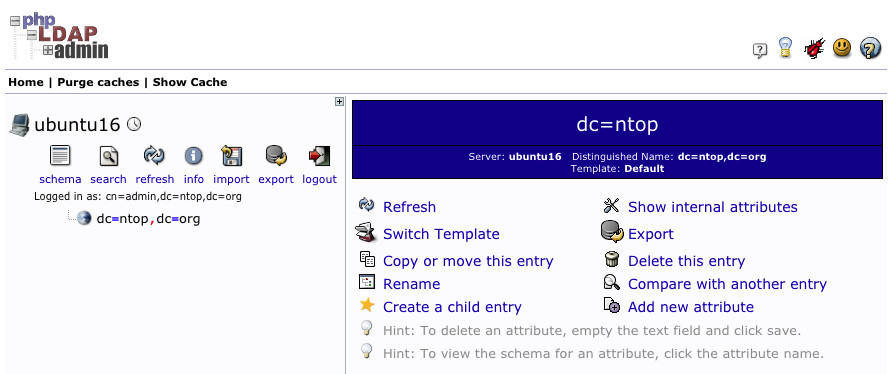Click the yellow smiley donate icon
Screen dimensions: 893x374
coord(842,47)
